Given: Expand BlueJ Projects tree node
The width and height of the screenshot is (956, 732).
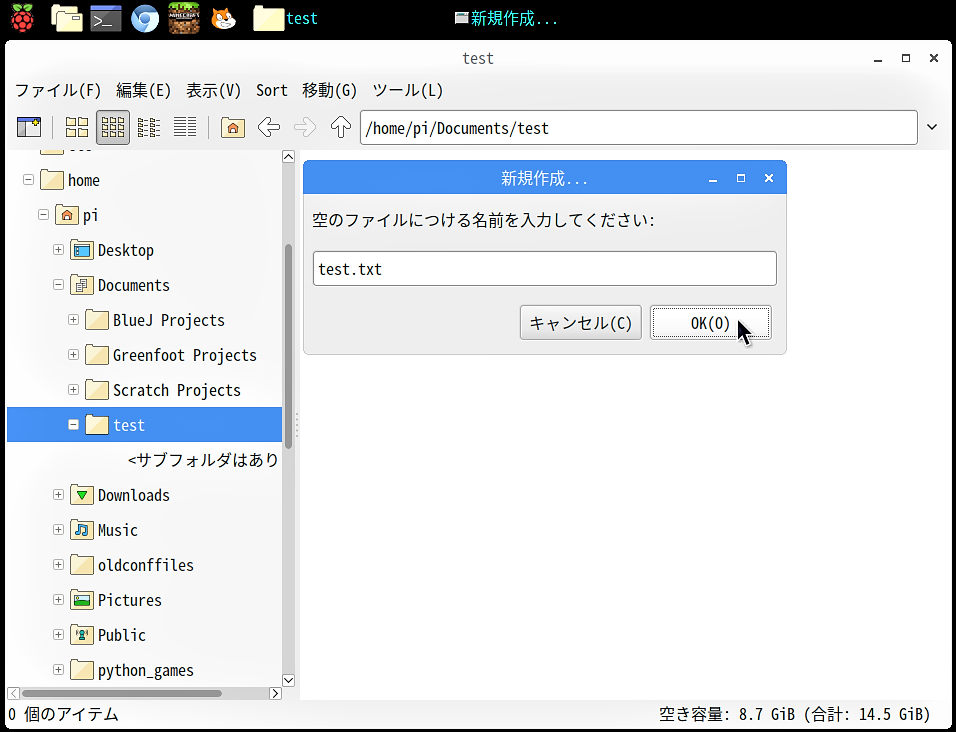Looking at the screenshot, I should pos(73,320).
